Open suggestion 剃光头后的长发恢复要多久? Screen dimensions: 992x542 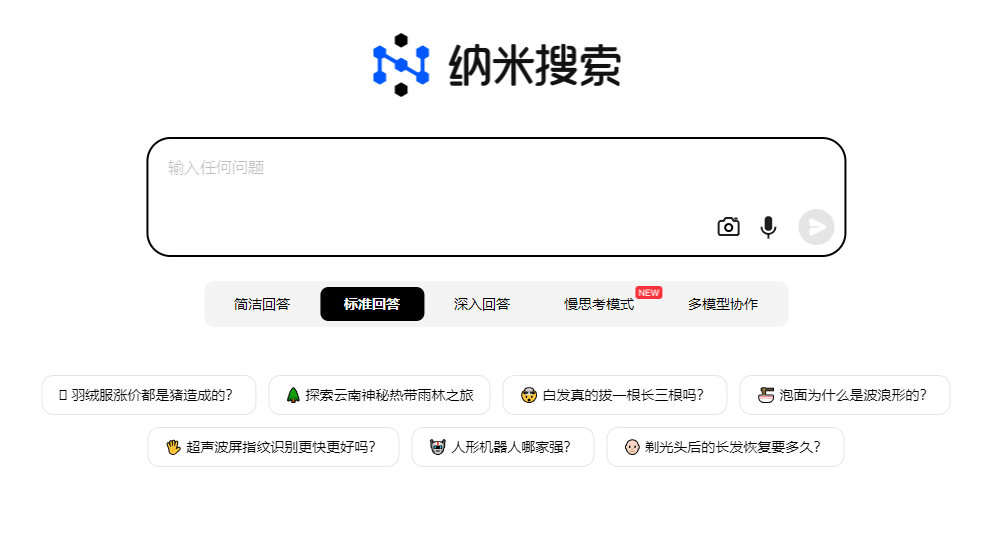point(725,447)
